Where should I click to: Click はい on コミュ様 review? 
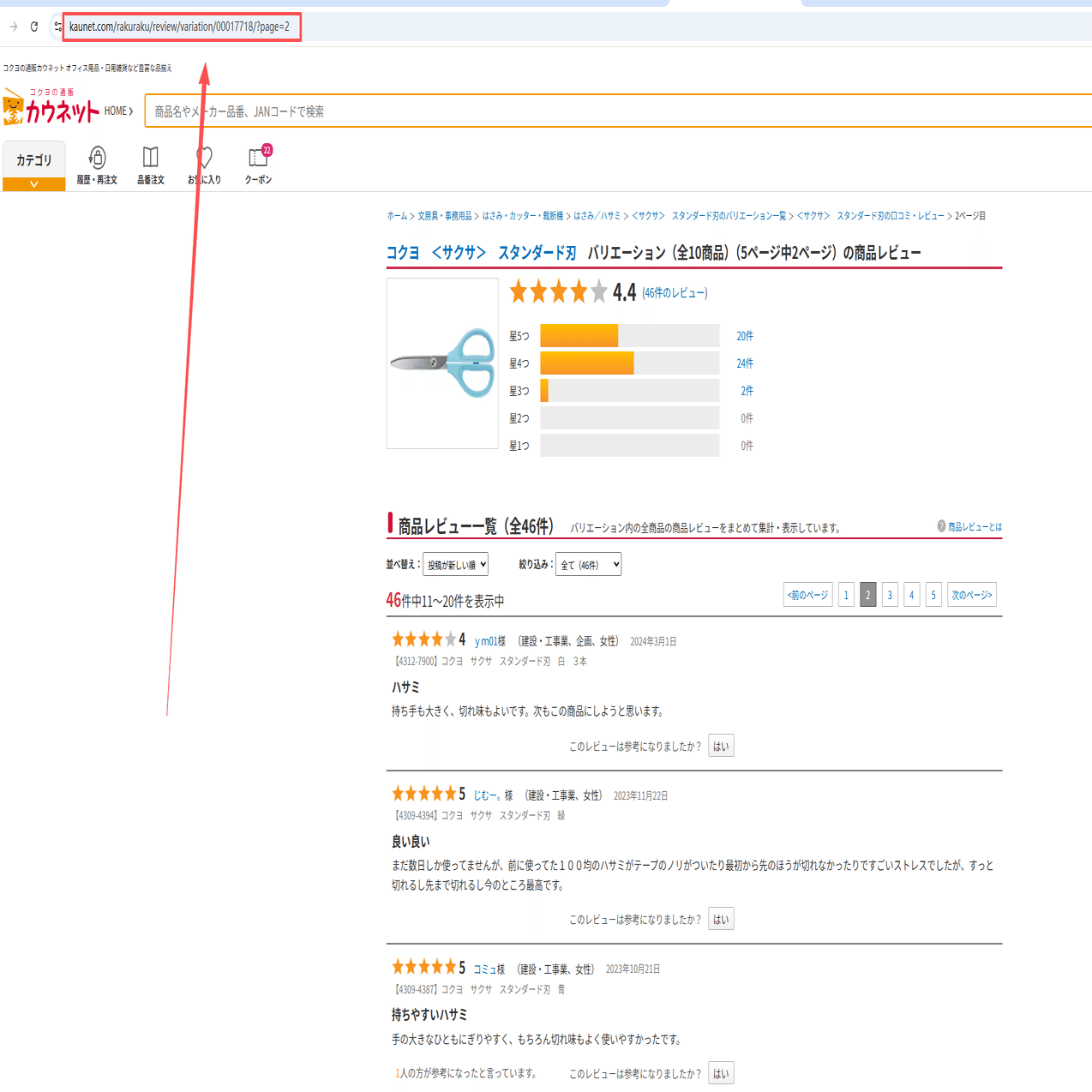721,1073
